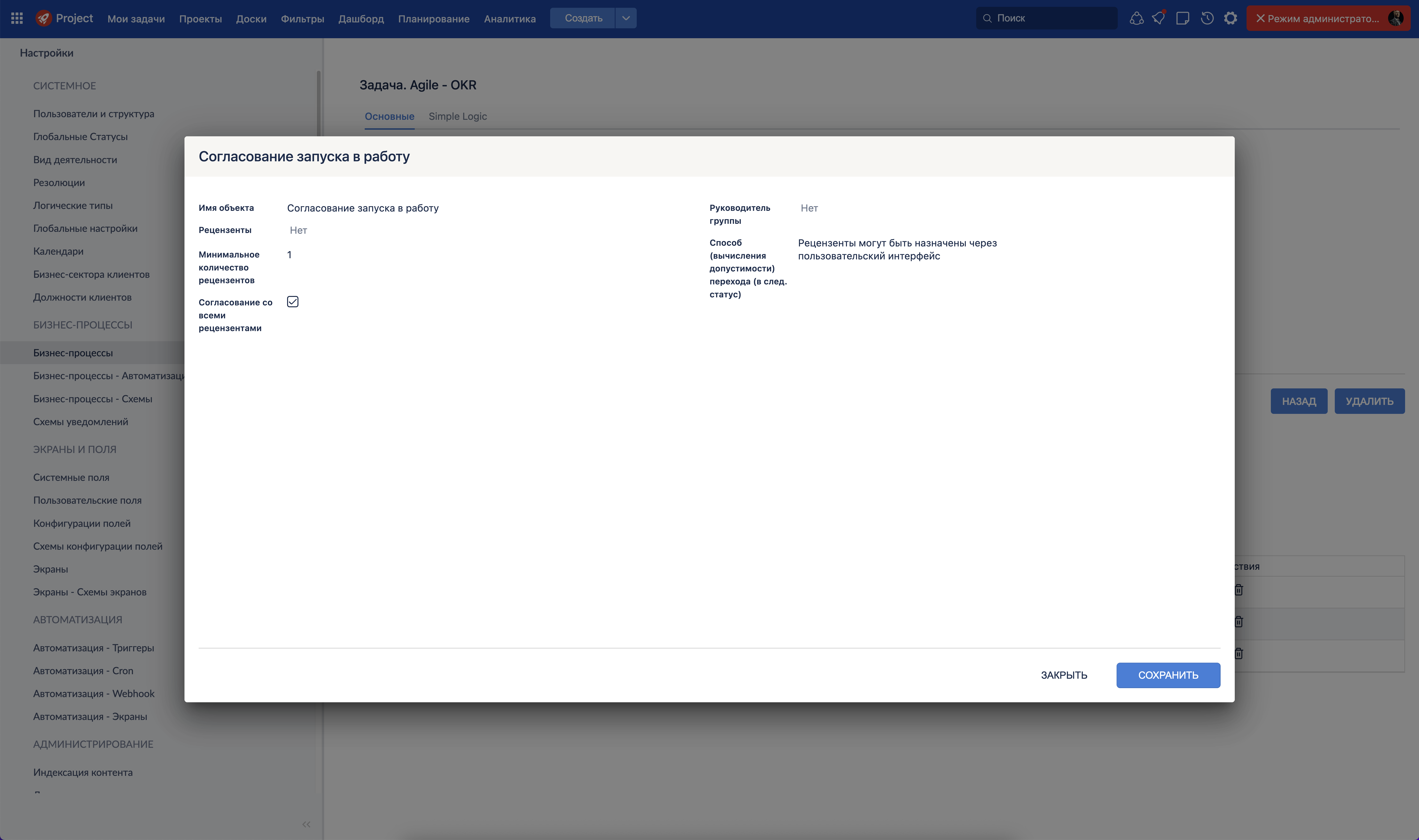Open the recent history clock icon

pyautogui.click(x=1207, y=19)
